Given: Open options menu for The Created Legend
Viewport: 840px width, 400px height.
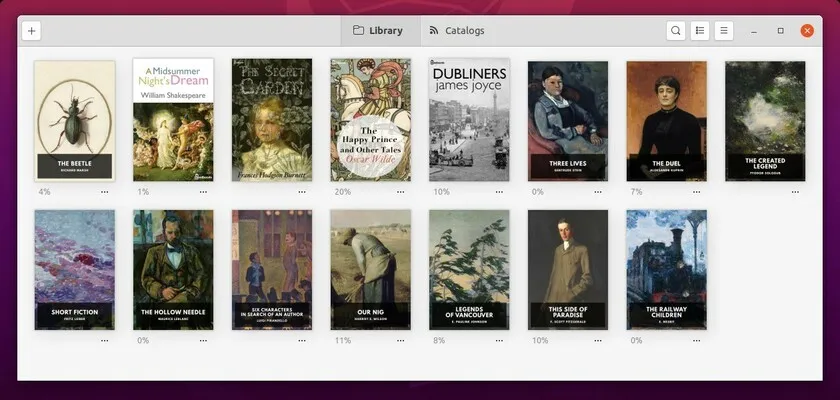Looking at the screenshot, I should tap(795, 192).
